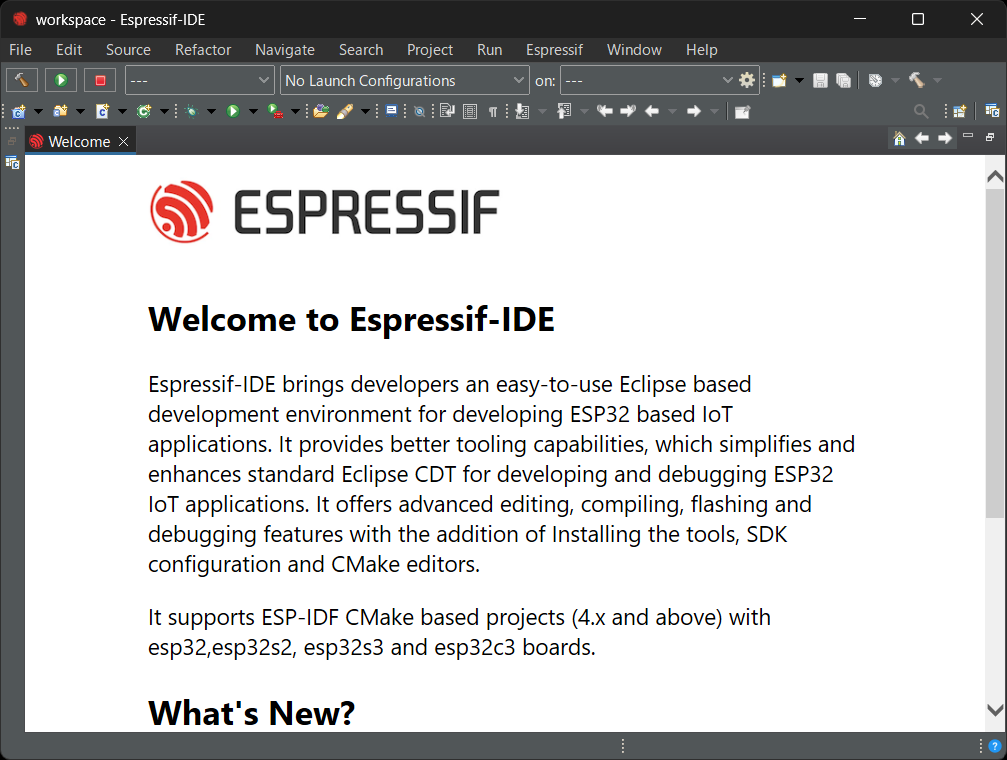Image resolution: width=1007 pixels, height=760 pixels.
Task: Click the Previous Annotation icon
Action: (564, 111)
